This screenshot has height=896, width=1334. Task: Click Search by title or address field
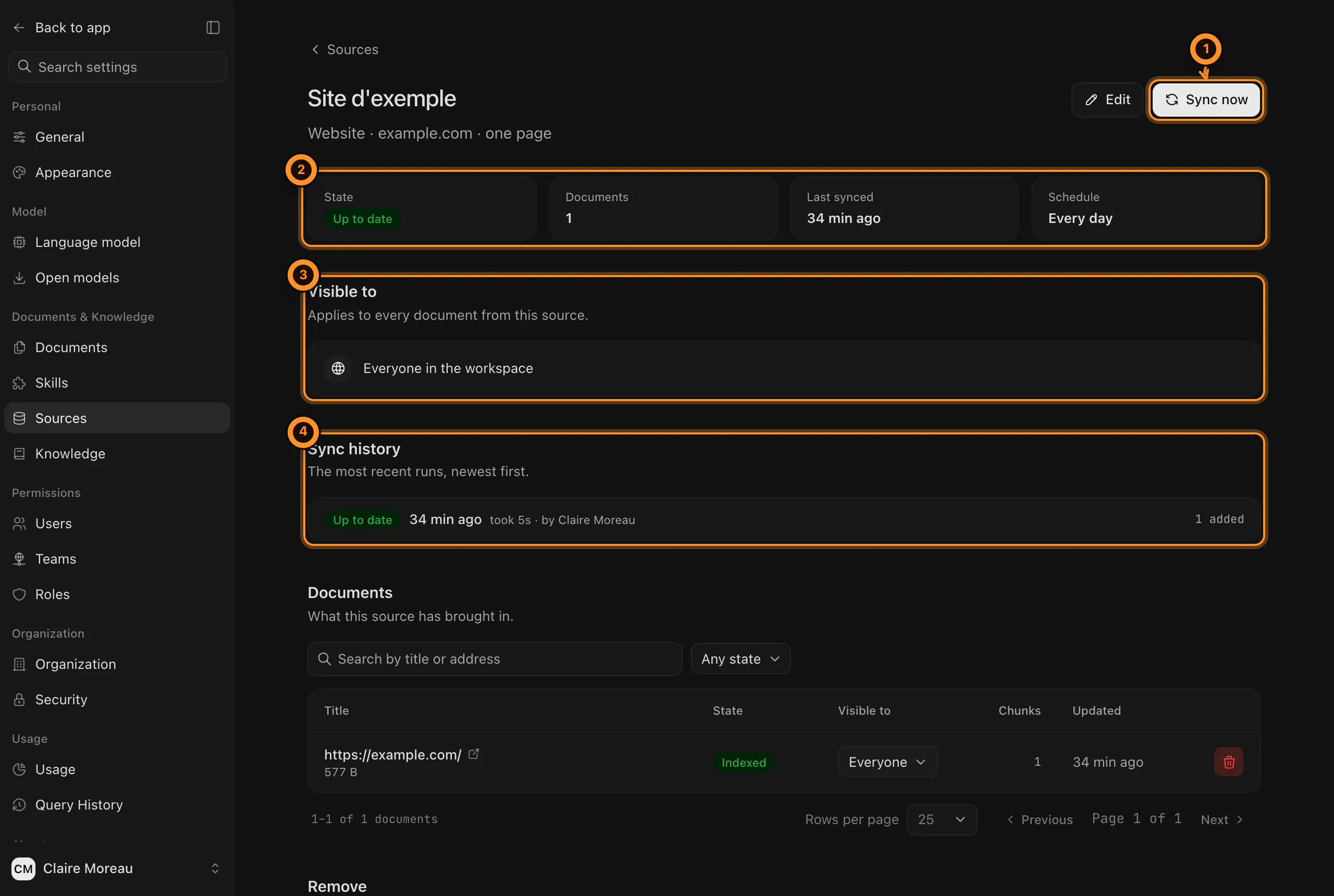click(495, 659)
